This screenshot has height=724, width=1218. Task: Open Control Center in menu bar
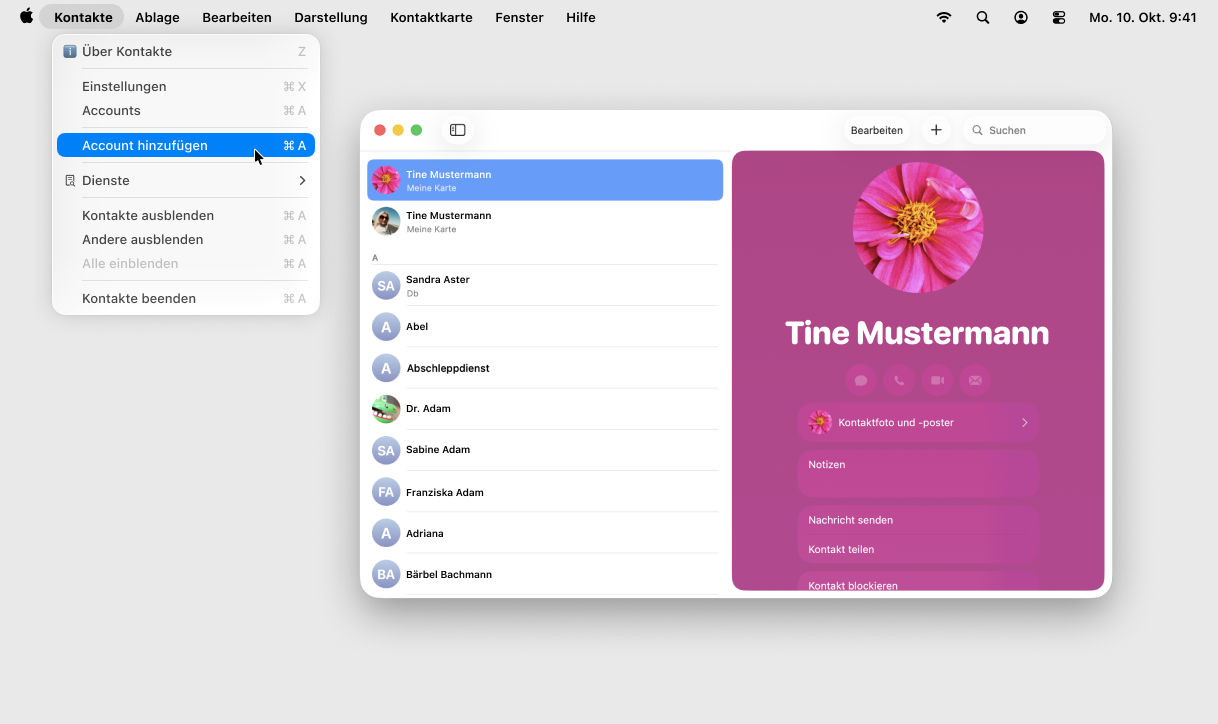pos(1059,17)
